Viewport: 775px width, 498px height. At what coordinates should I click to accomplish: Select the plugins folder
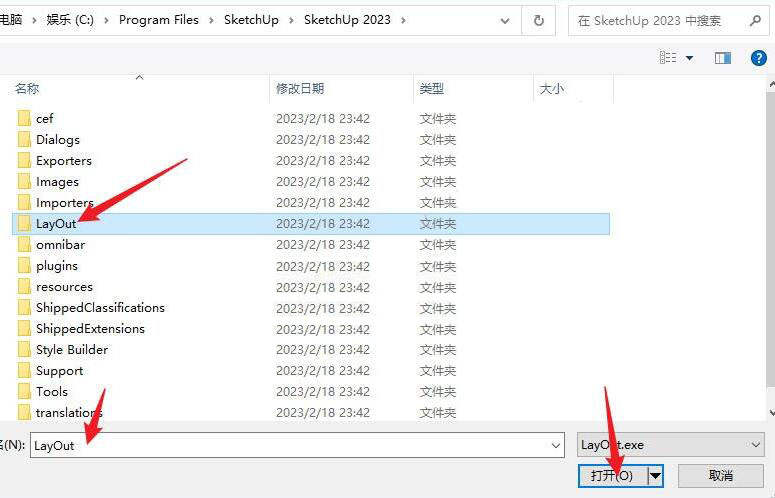click(x=57, y=266)
